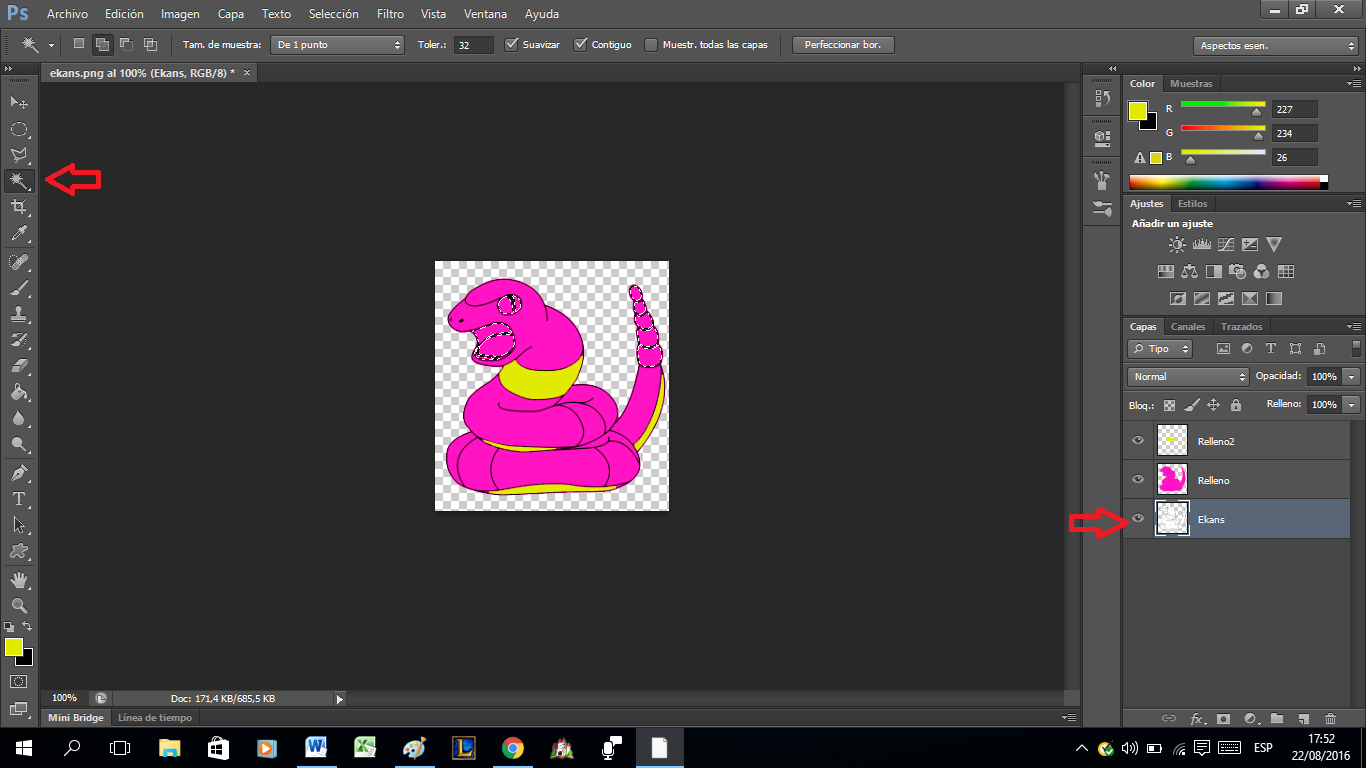Viewport: 1366px width, 768px height.
Task: Open the layer style fx menu
Action: tap(1197, 718)
